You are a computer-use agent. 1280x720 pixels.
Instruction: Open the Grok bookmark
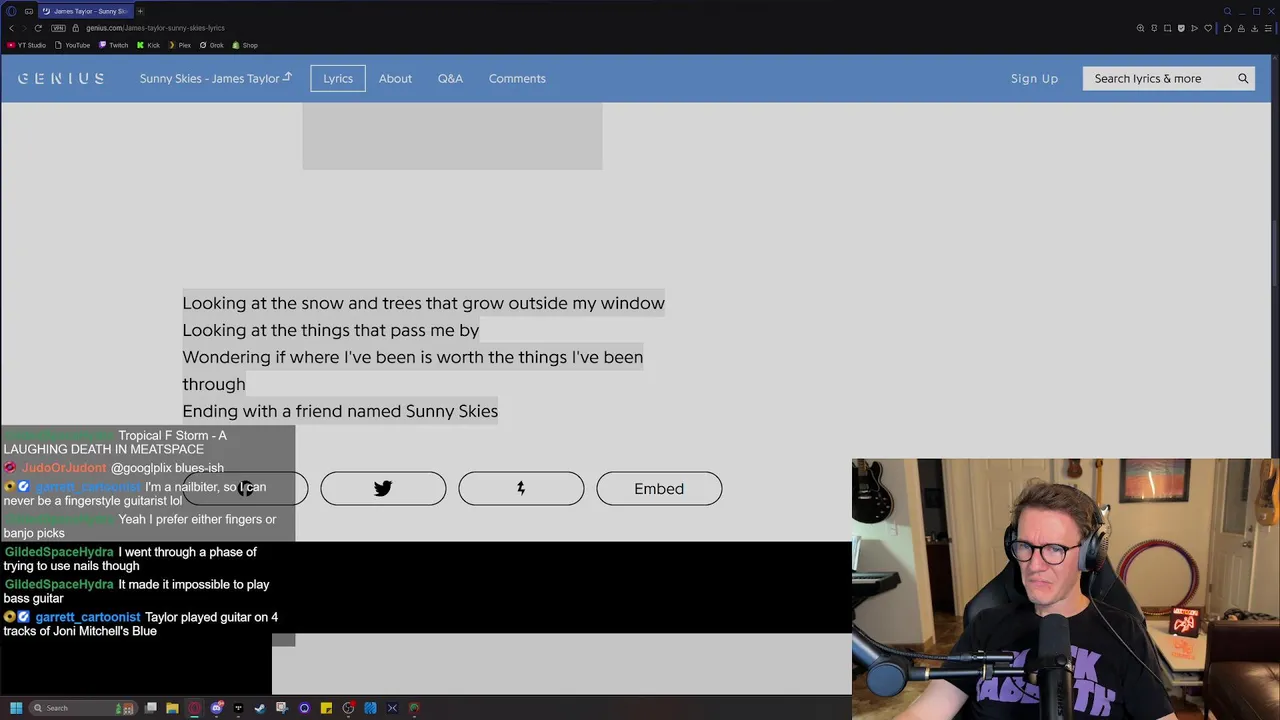click(211, 45)
